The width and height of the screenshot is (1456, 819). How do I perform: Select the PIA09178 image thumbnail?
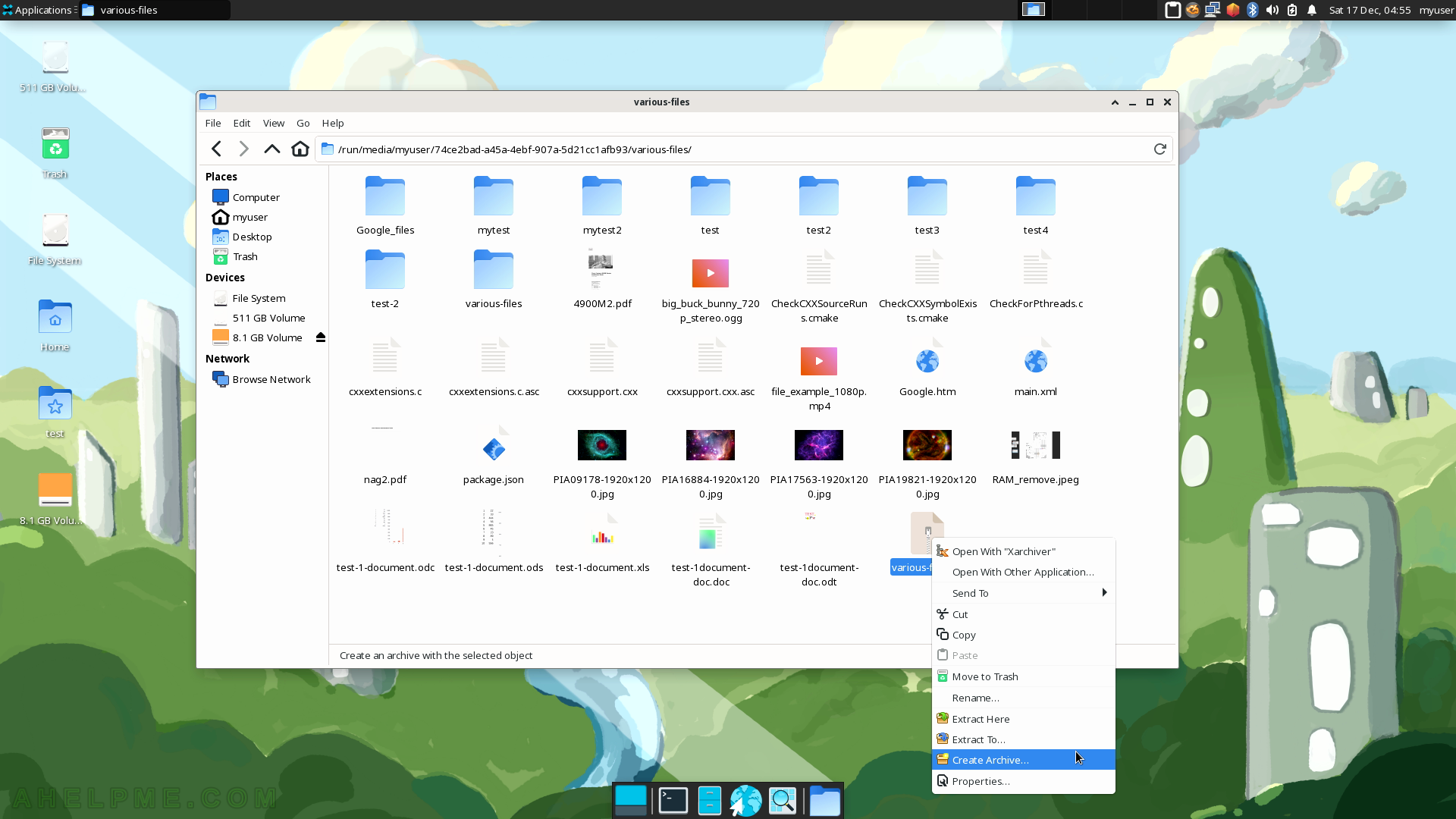pos(602,445)
